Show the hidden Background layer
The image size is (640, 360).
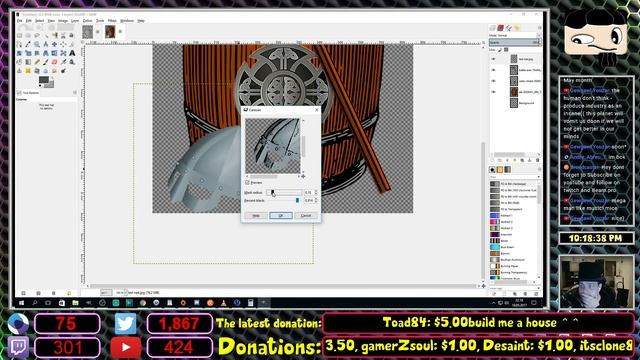click(493, 103)
